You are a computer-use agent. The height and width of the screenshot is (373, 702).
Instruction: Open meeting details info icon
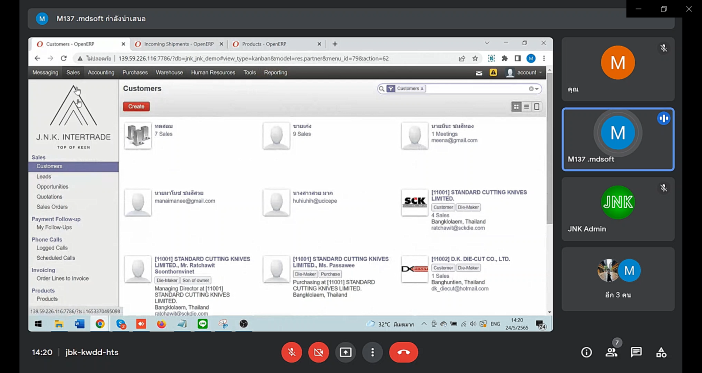586,352
